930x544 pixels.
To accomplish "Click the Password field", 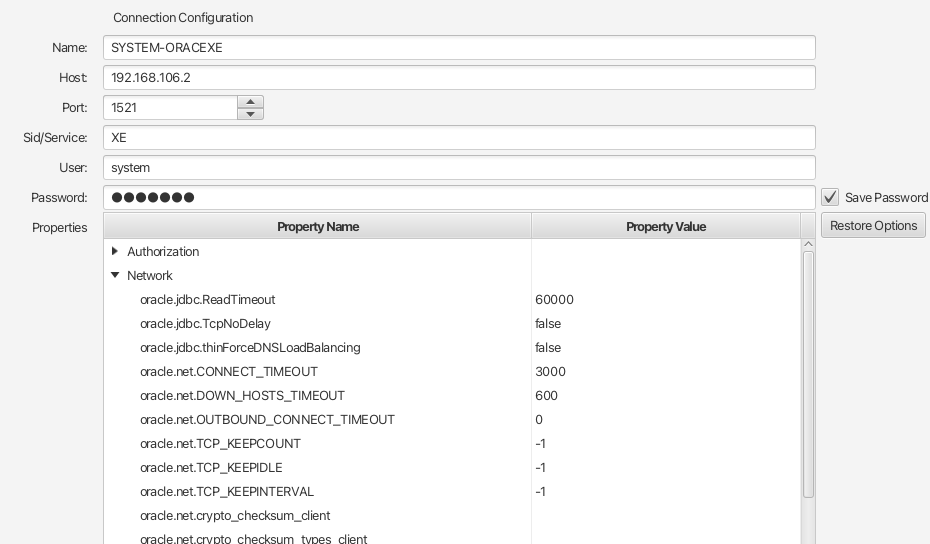I will coord(459,198).
